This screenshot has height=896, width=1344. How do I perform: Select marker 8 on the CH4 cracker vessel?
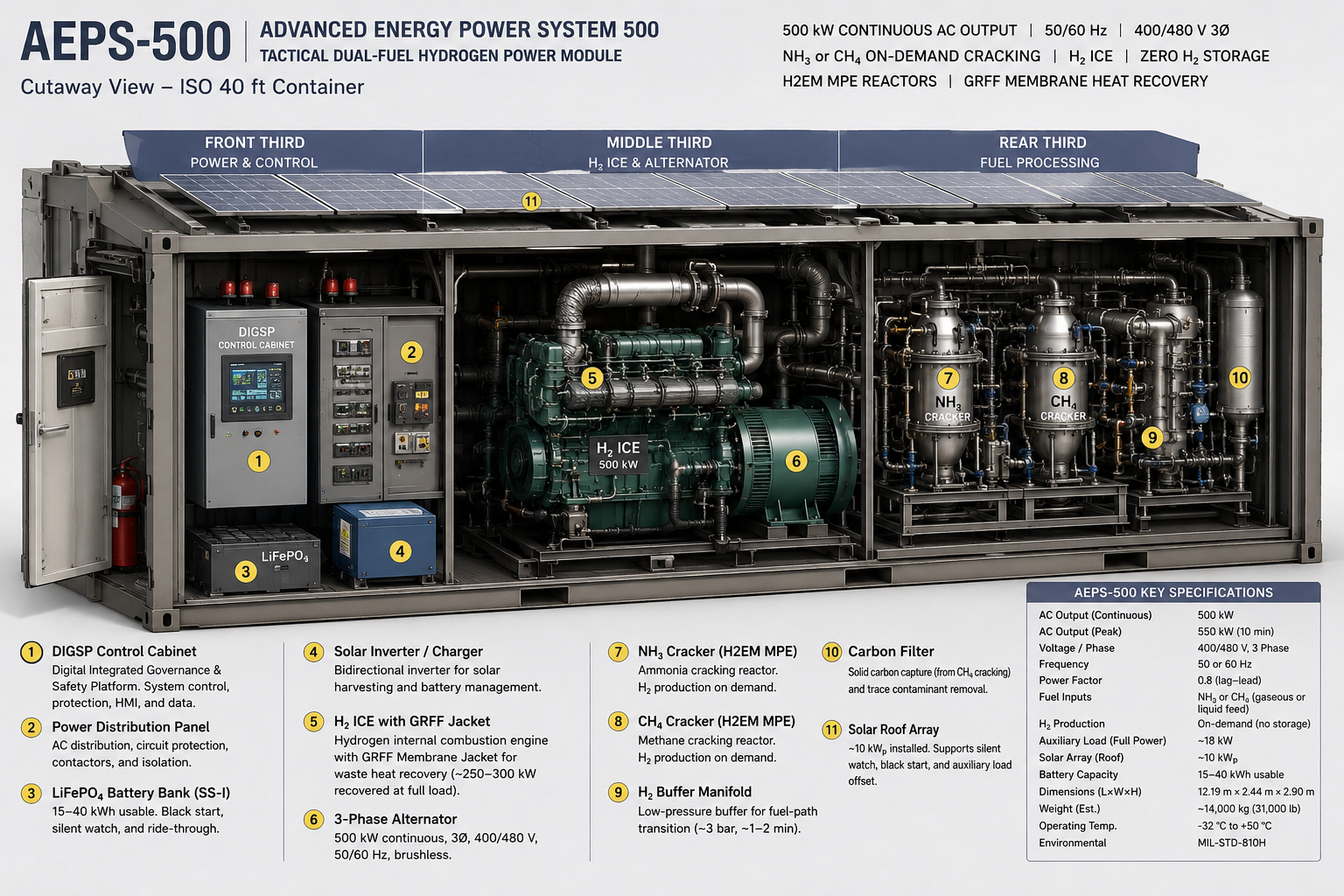[x=1063, y=378]
